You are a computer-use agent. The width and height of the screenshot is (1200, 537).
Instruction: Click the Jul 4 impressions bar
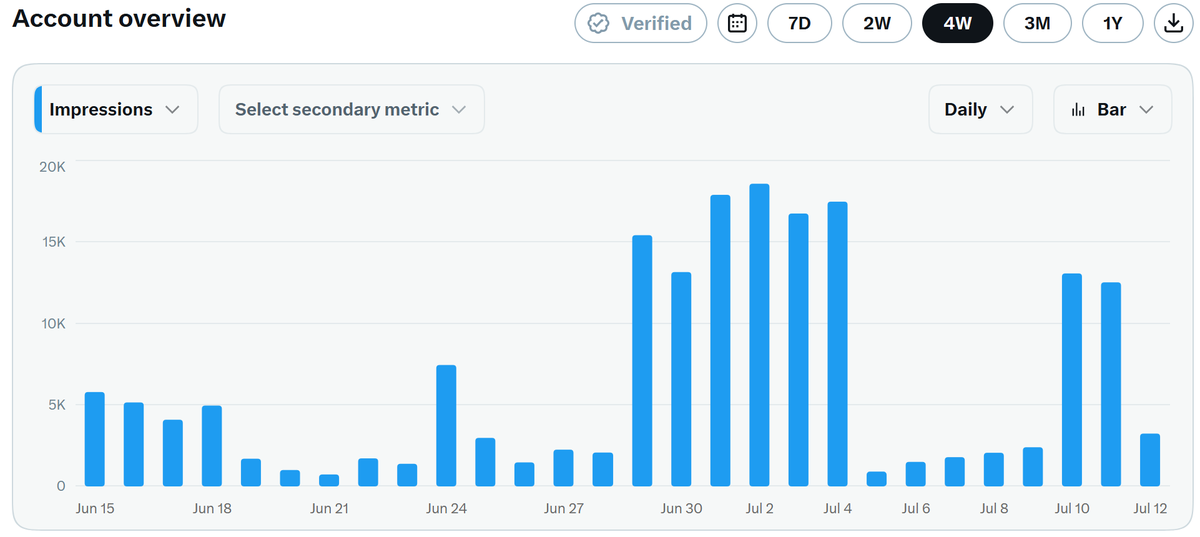coord(837,344)
